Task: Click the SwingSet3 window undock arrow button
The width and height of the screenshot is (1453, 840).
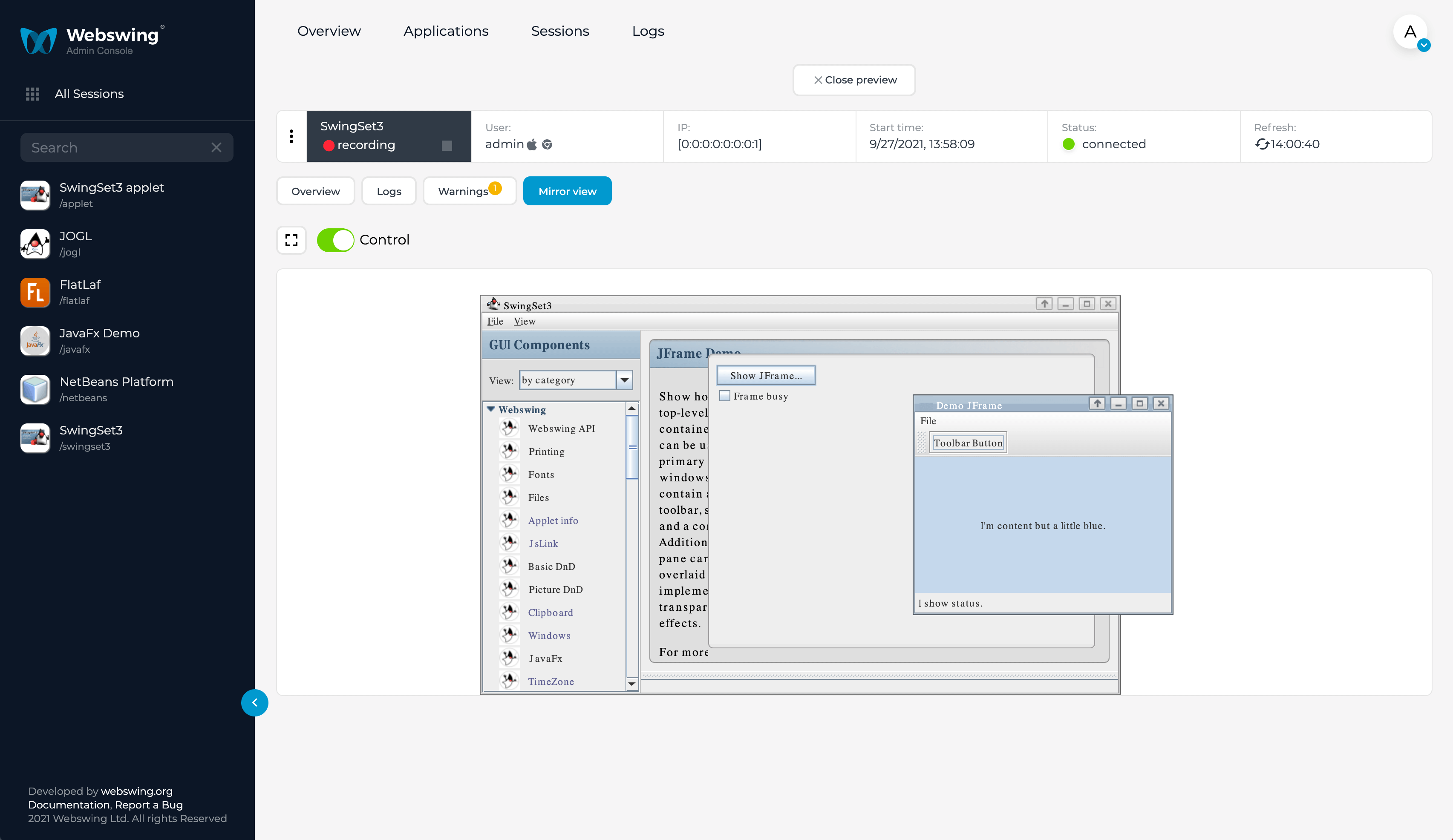Action: point(1044,304)
